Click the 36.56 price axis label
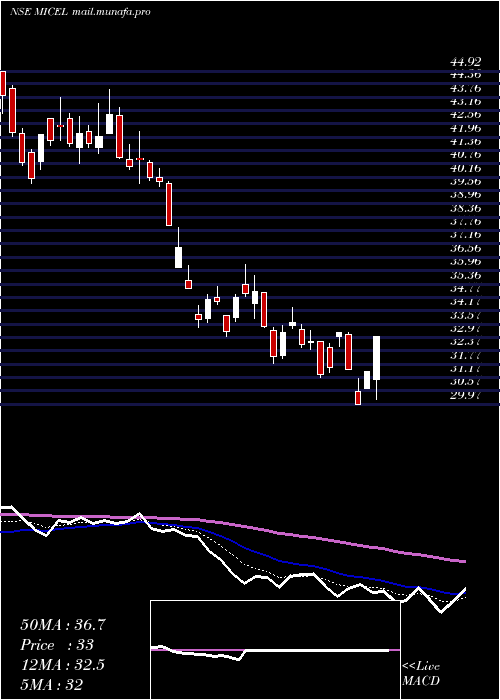 (x=465, y=249)
